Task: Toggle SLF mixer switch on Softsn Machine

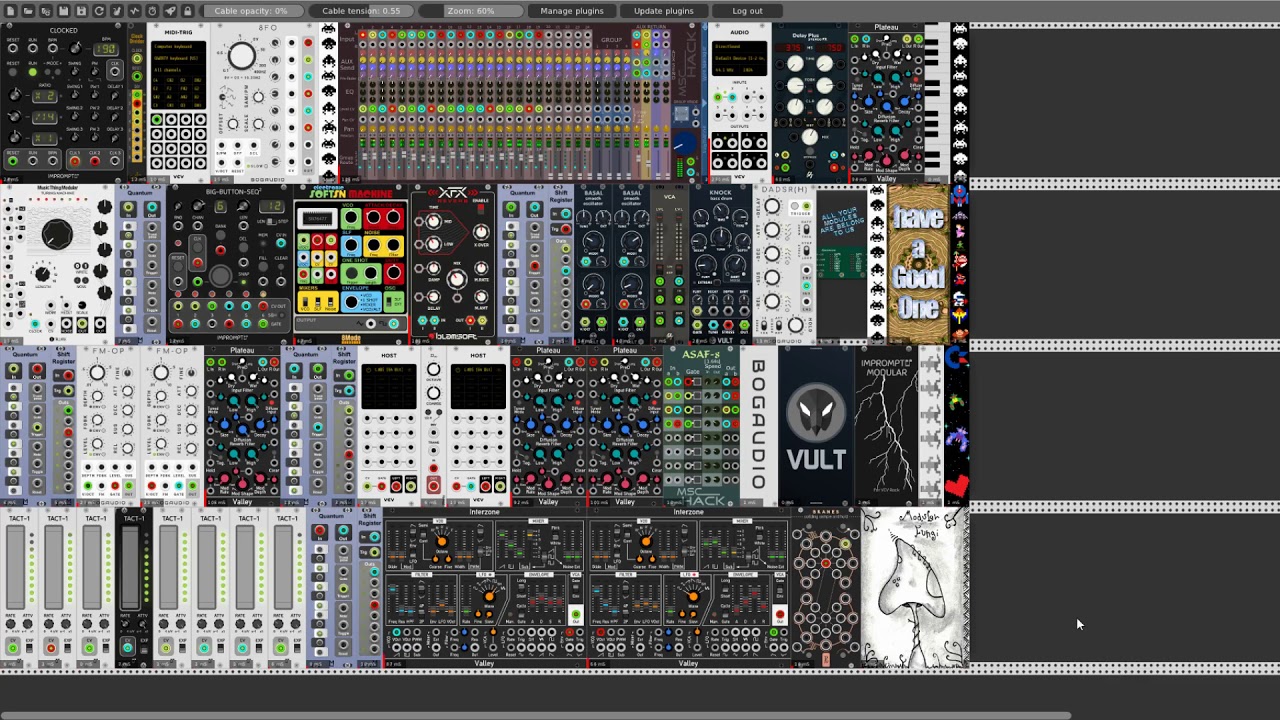Action: tap(318, 302)
